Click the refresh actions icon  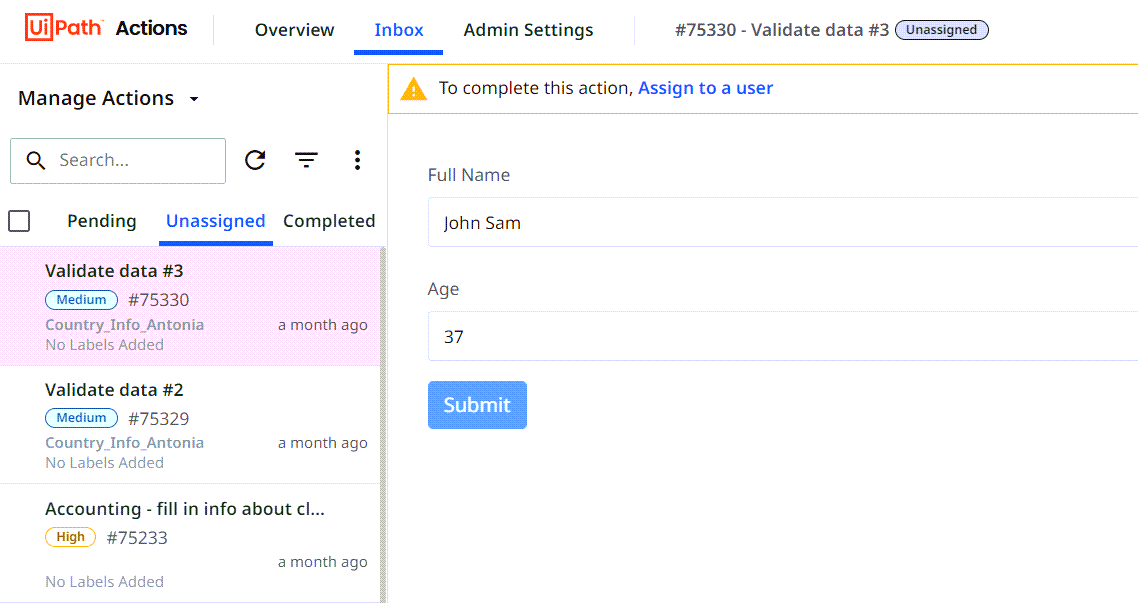(255, 160)
